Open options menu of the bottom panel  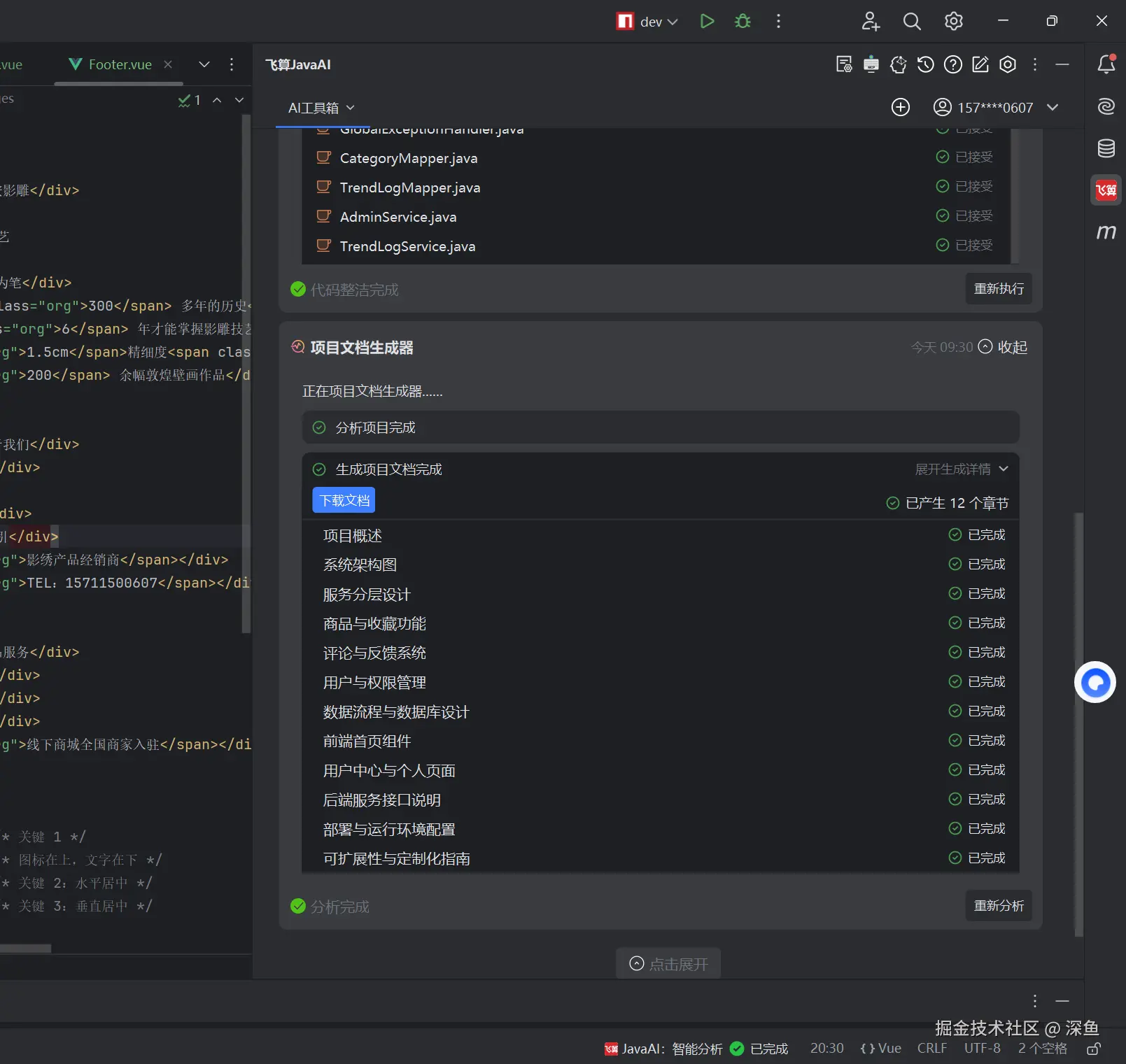pyautogui.click(x=1035, y=1001)
